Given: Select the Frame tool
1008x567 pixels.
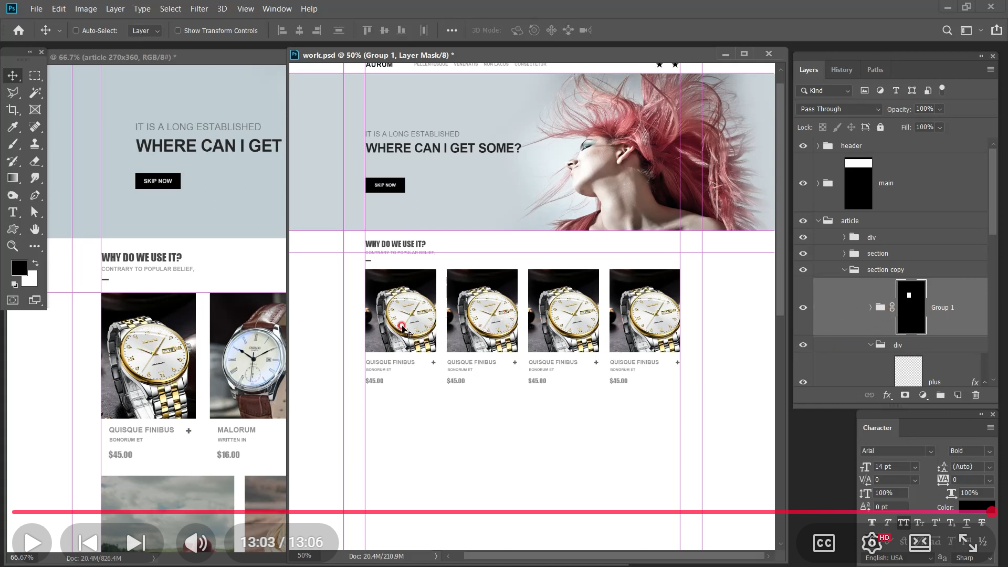Looking at the screenshot, I should coord(35,110).
